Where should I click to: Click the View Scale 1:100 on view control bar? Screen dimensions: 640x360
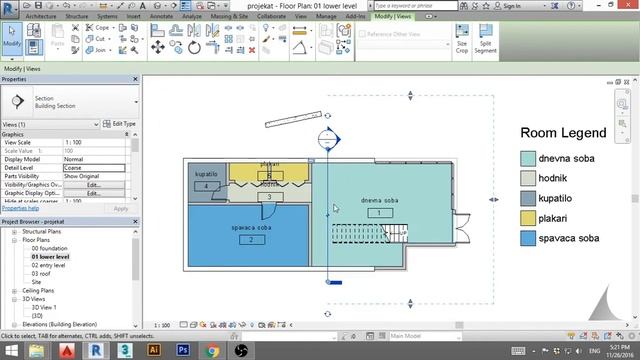162,325
